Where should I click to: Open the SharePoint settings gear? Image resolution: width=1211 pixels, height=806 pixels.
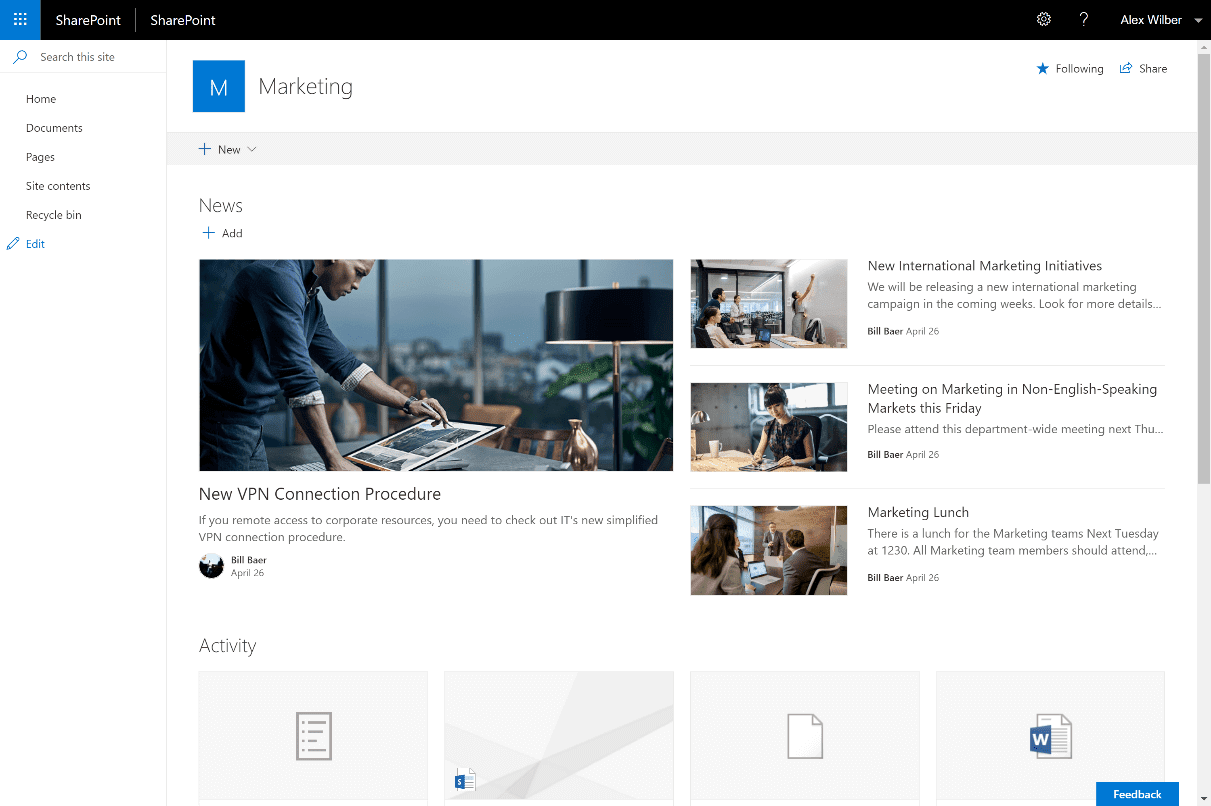[x=1044, y=20]
